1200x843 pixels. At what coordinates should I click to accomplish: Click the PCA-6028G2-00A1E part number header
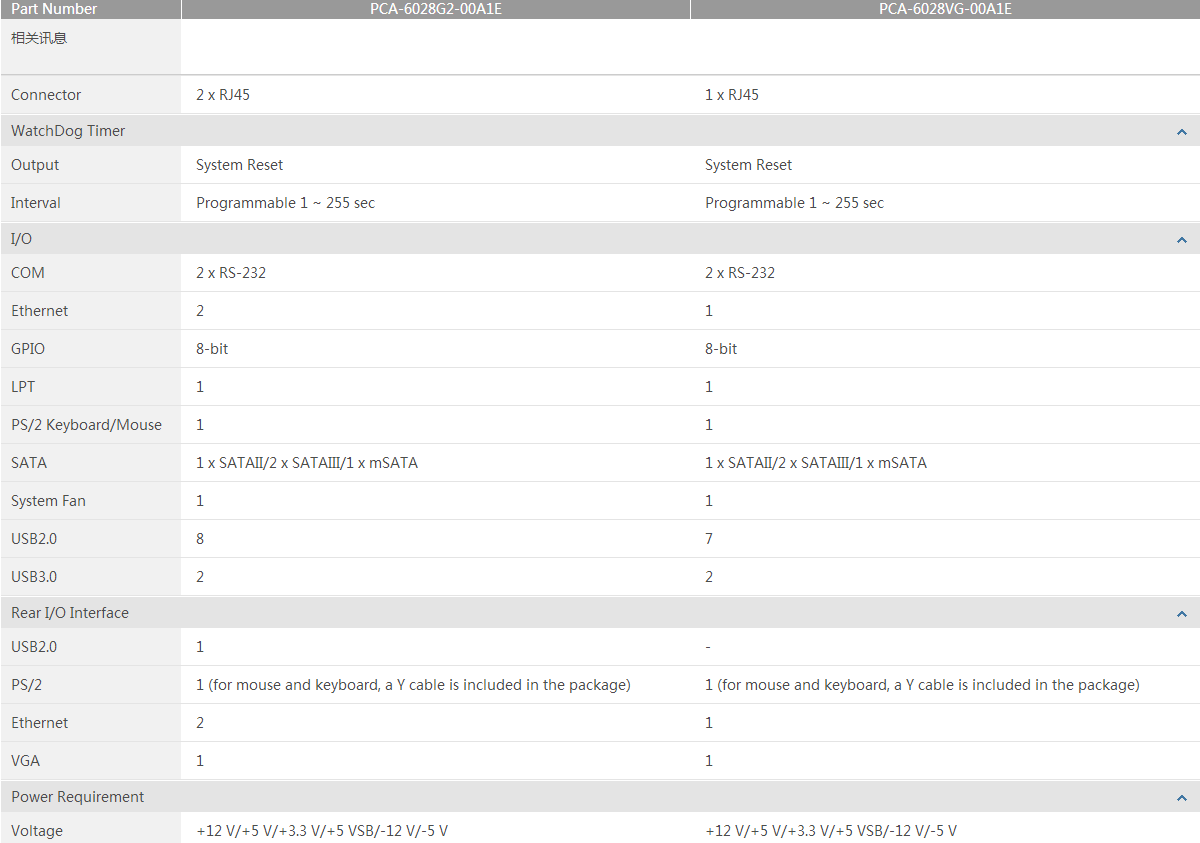[x=435, y=9]
